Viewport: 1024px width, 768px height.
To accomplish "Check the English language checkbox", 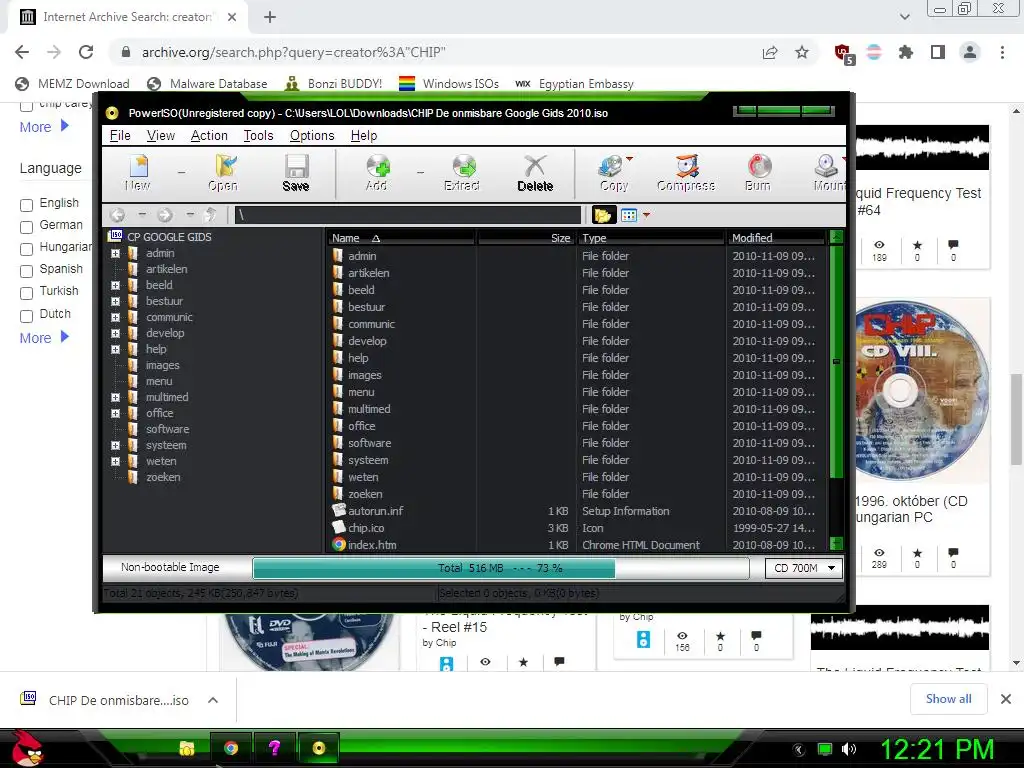I will point(27,205).
